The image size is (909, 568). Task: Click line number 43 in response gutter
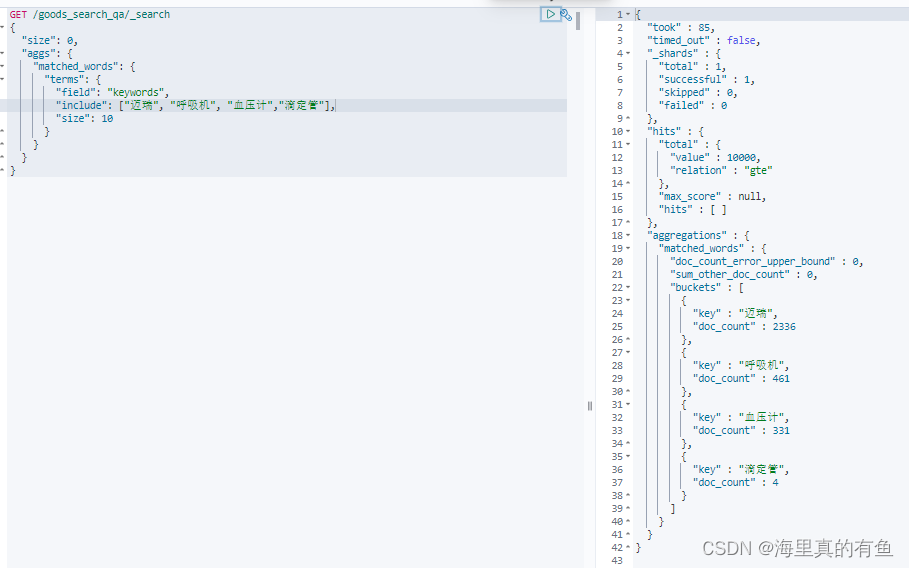coord(616,560)
